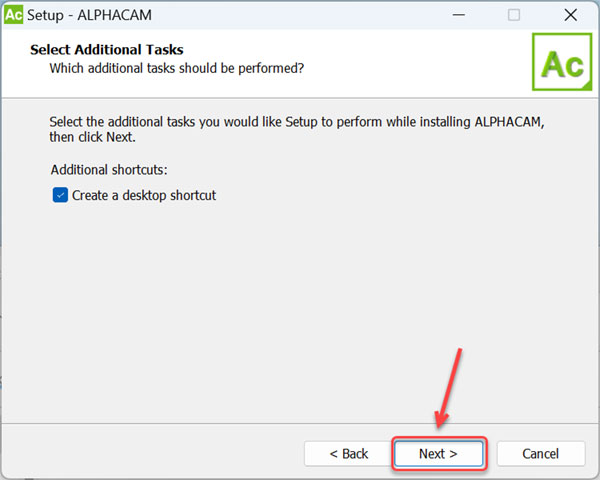Click empty space left of the Back button

click(150, 453)
